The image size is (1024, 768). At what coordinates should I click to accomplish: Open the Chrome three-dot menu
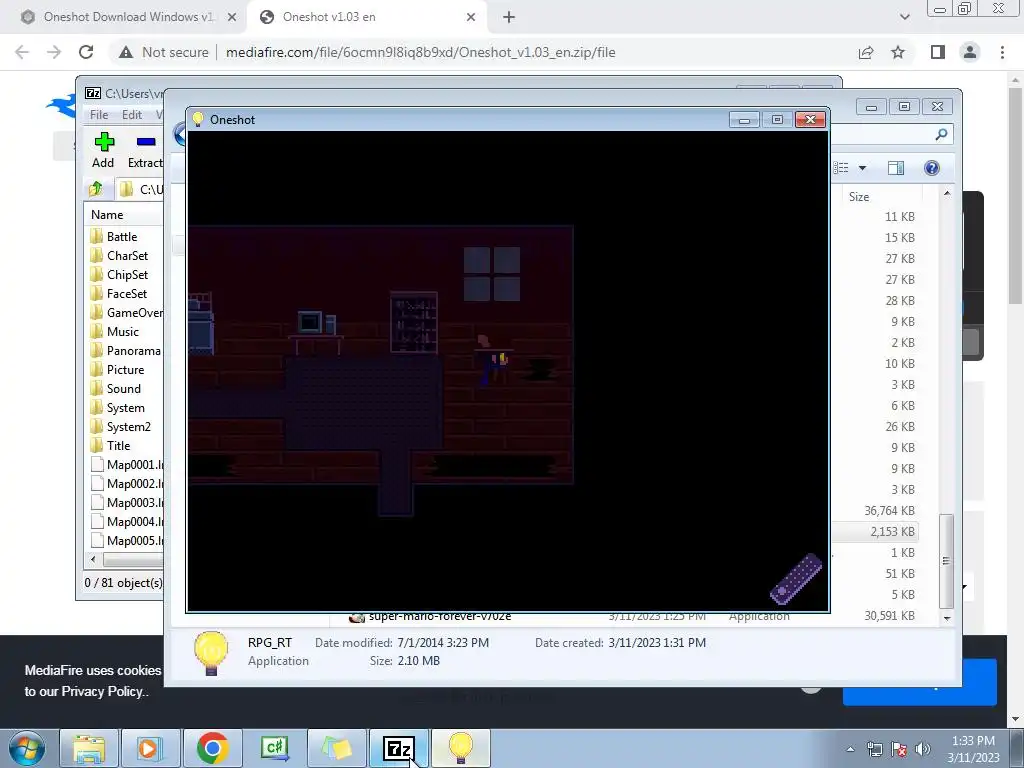[1002, 52]
